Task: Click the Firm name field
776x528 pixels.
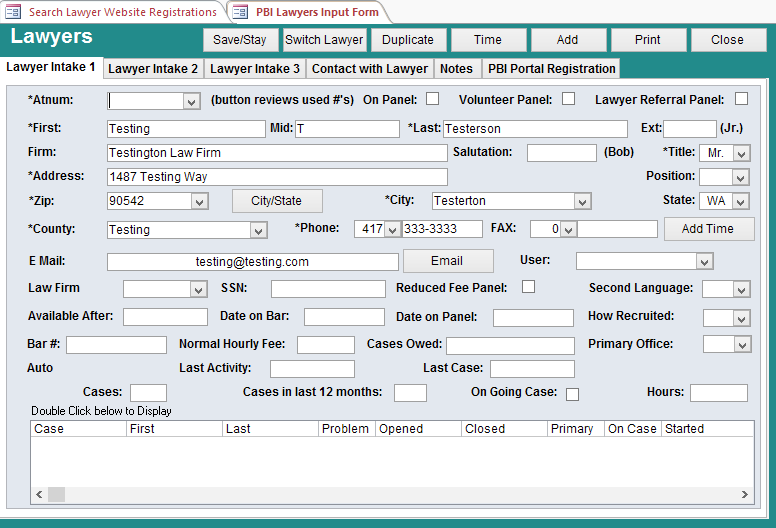Action: coord(277,153)
